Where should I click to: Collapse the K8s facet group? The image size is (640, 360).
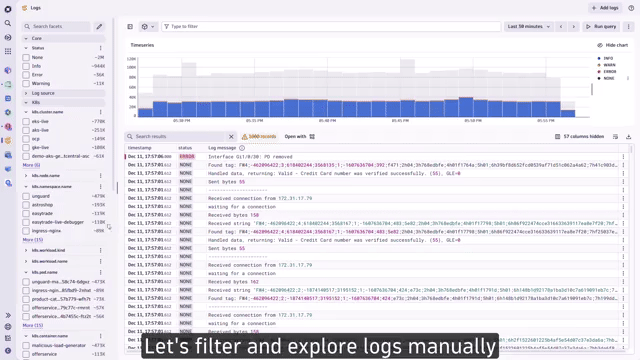26,103
